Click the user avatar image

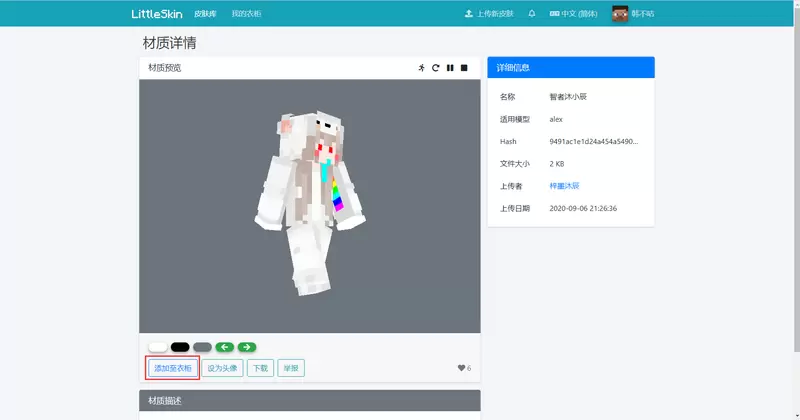(x=620, y=14)
